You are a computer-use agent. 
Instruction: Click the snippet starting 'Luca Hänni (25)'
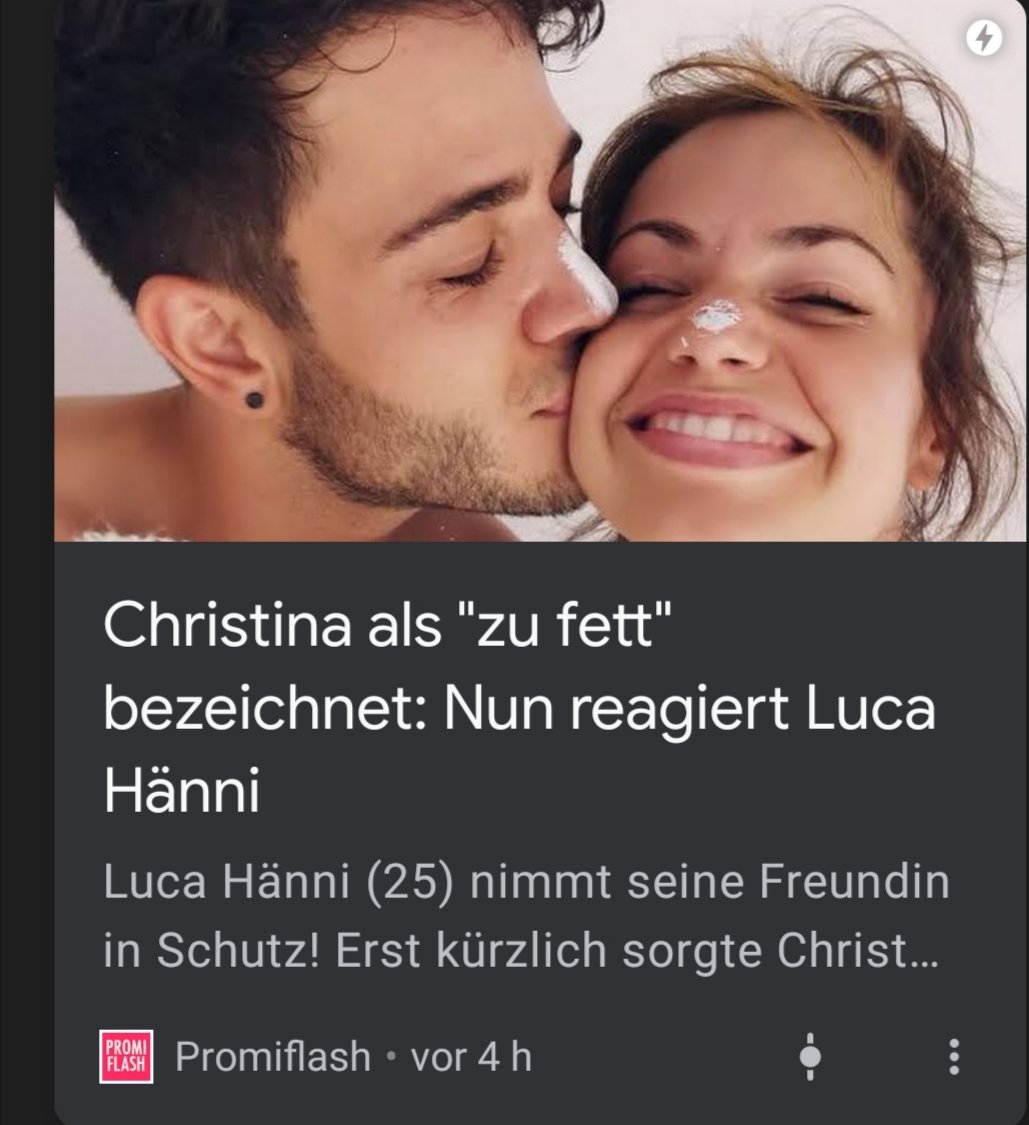527,915
